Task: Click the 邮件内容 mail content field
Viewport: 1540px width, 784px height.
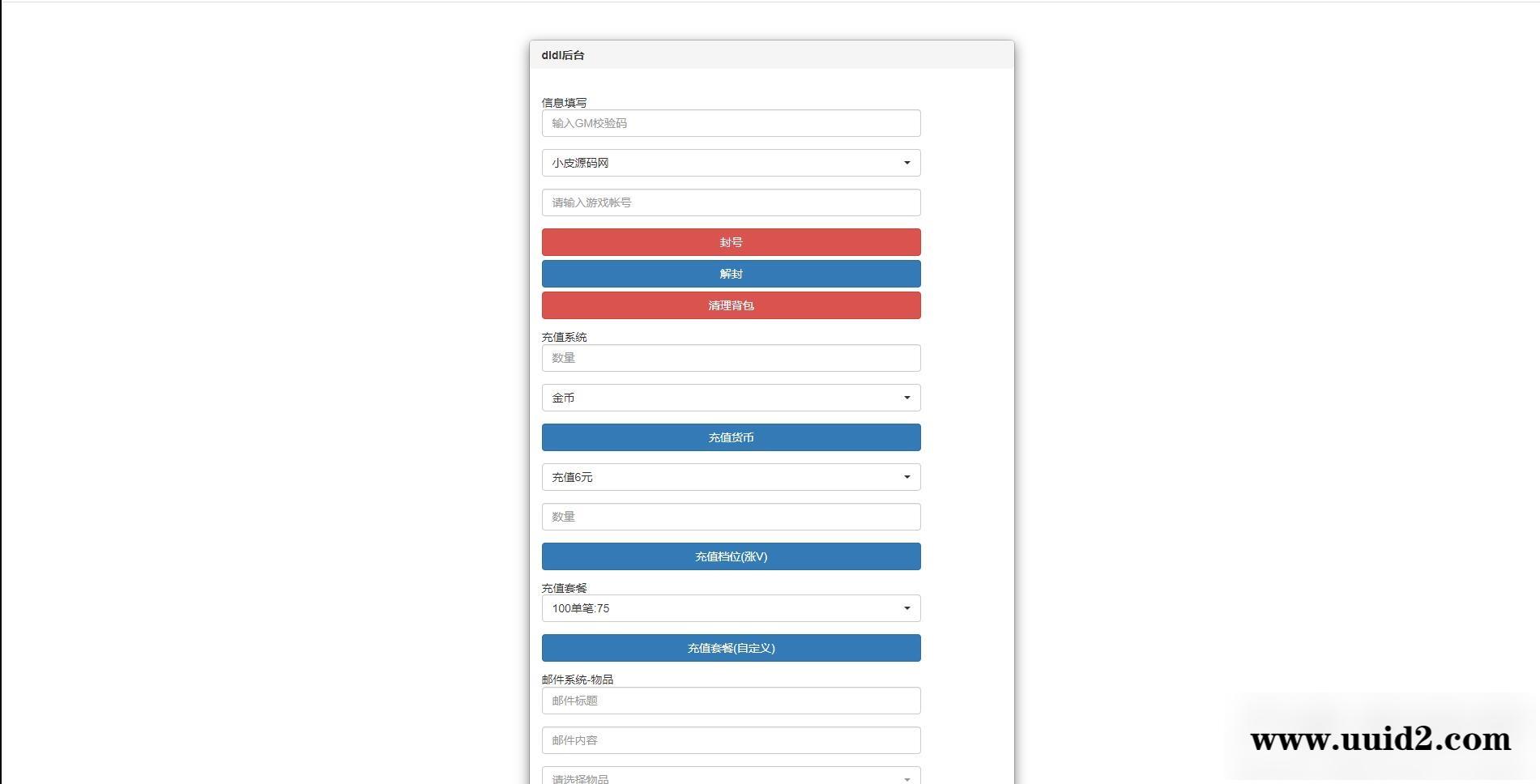Action: [730, 739]
